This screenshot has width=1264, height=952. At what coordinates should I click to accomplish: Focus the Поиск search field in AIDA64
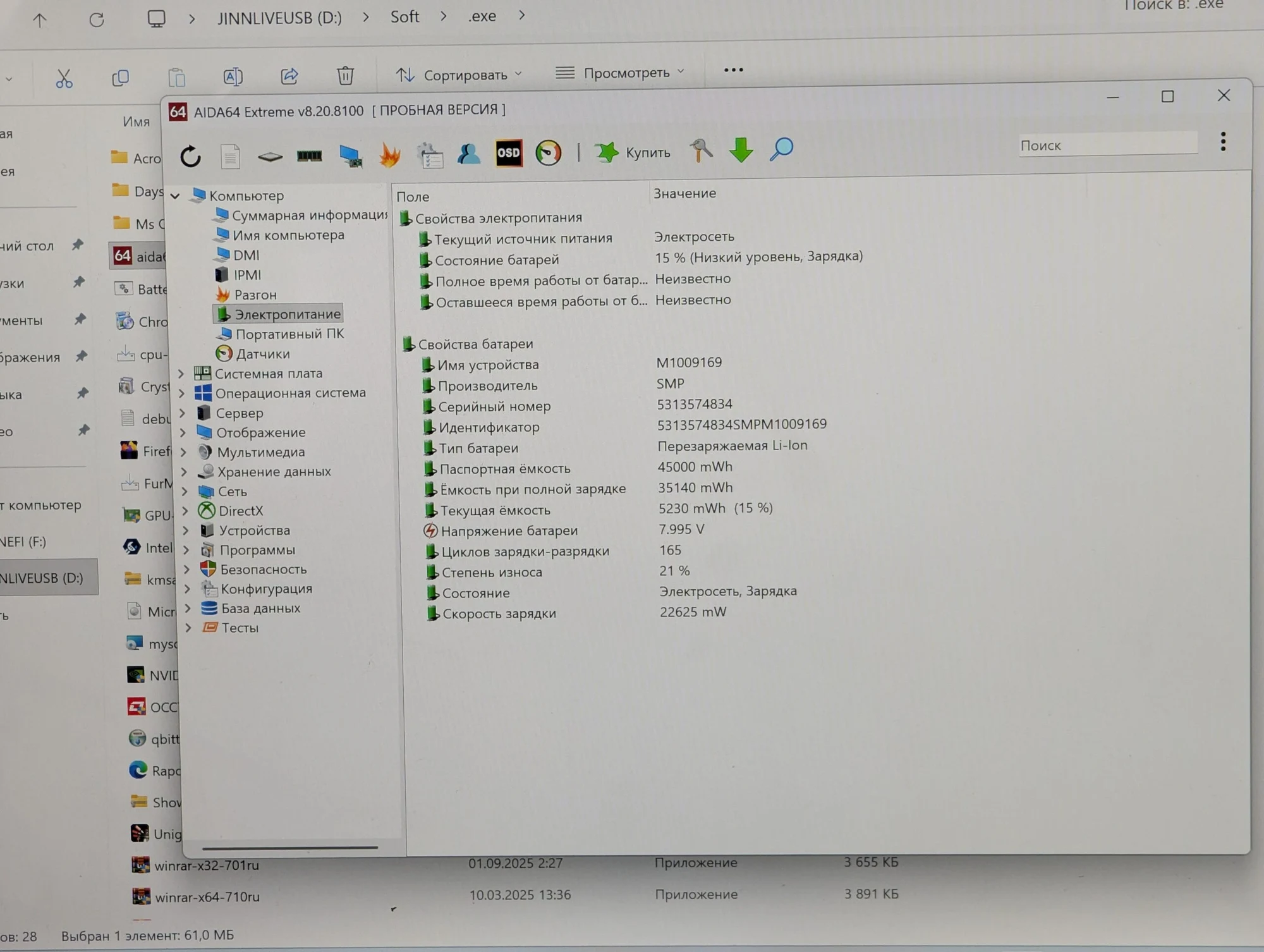[x=1108, y=145]
